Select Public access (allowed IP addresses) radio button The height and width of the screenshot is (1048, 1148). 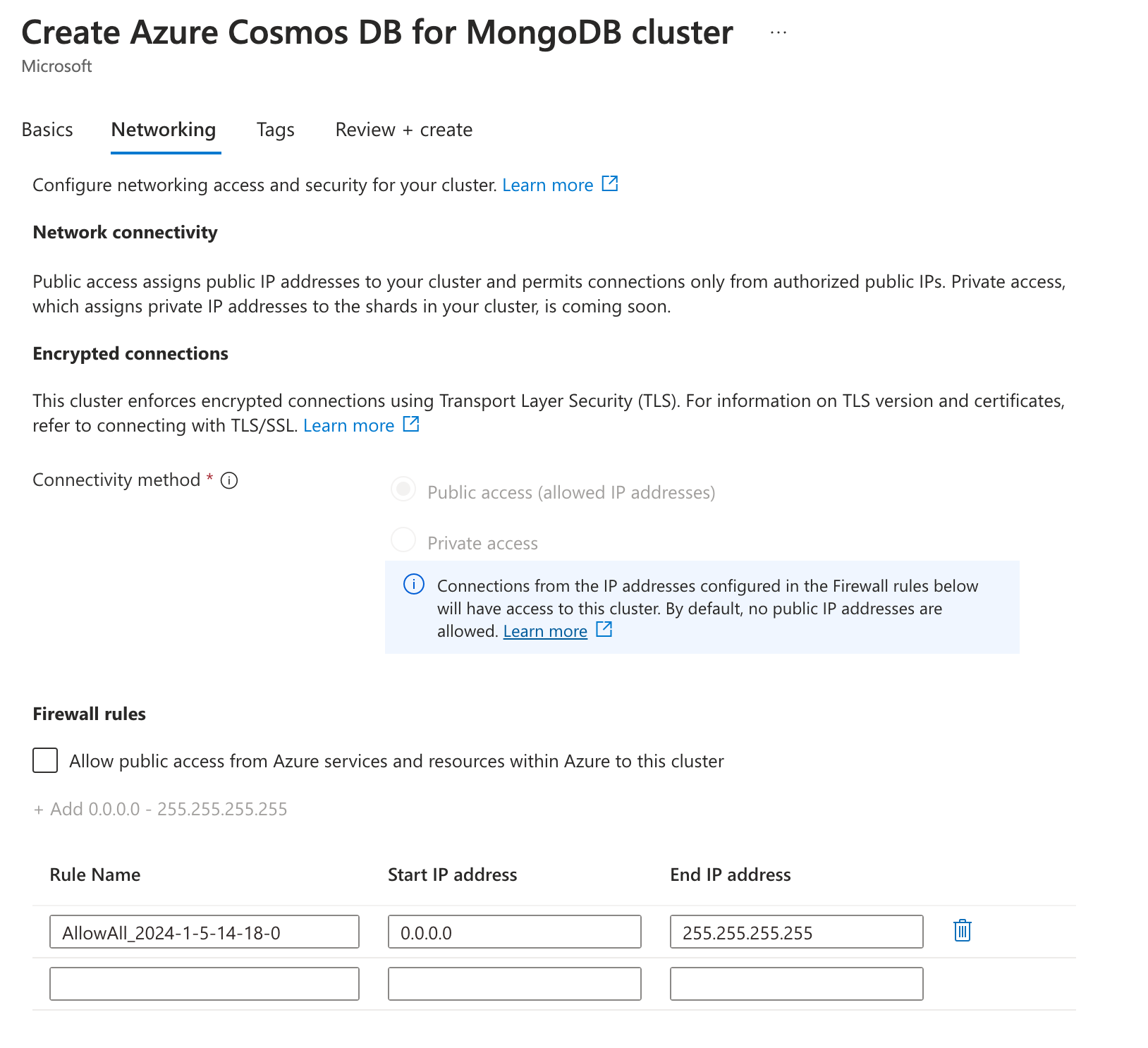(403, 490)
